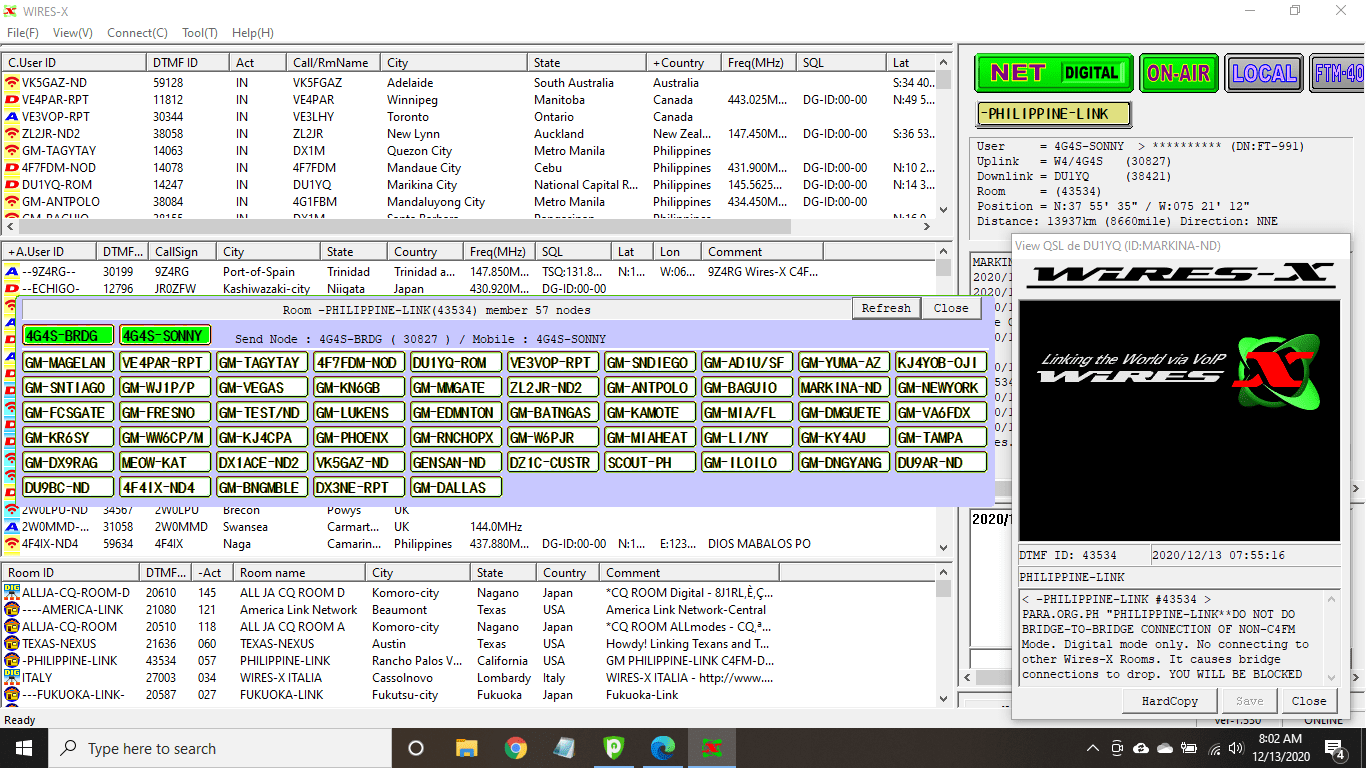Select the 4G4S-BRDG member node button
This screenshot has height=768, width=1366.
(x=67, y=336)
